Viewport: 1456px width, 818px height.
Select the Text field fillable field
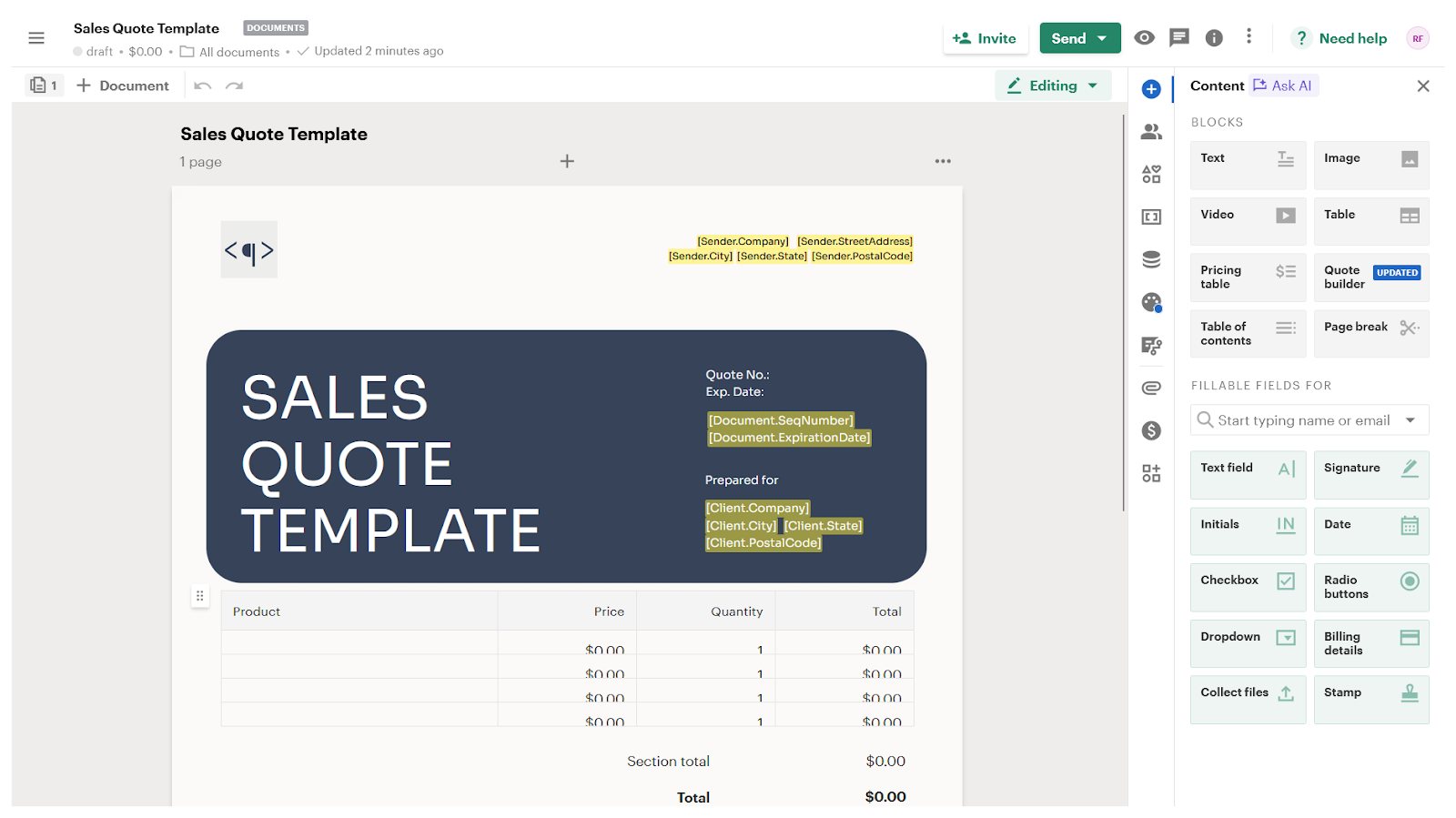point(1248,475)
